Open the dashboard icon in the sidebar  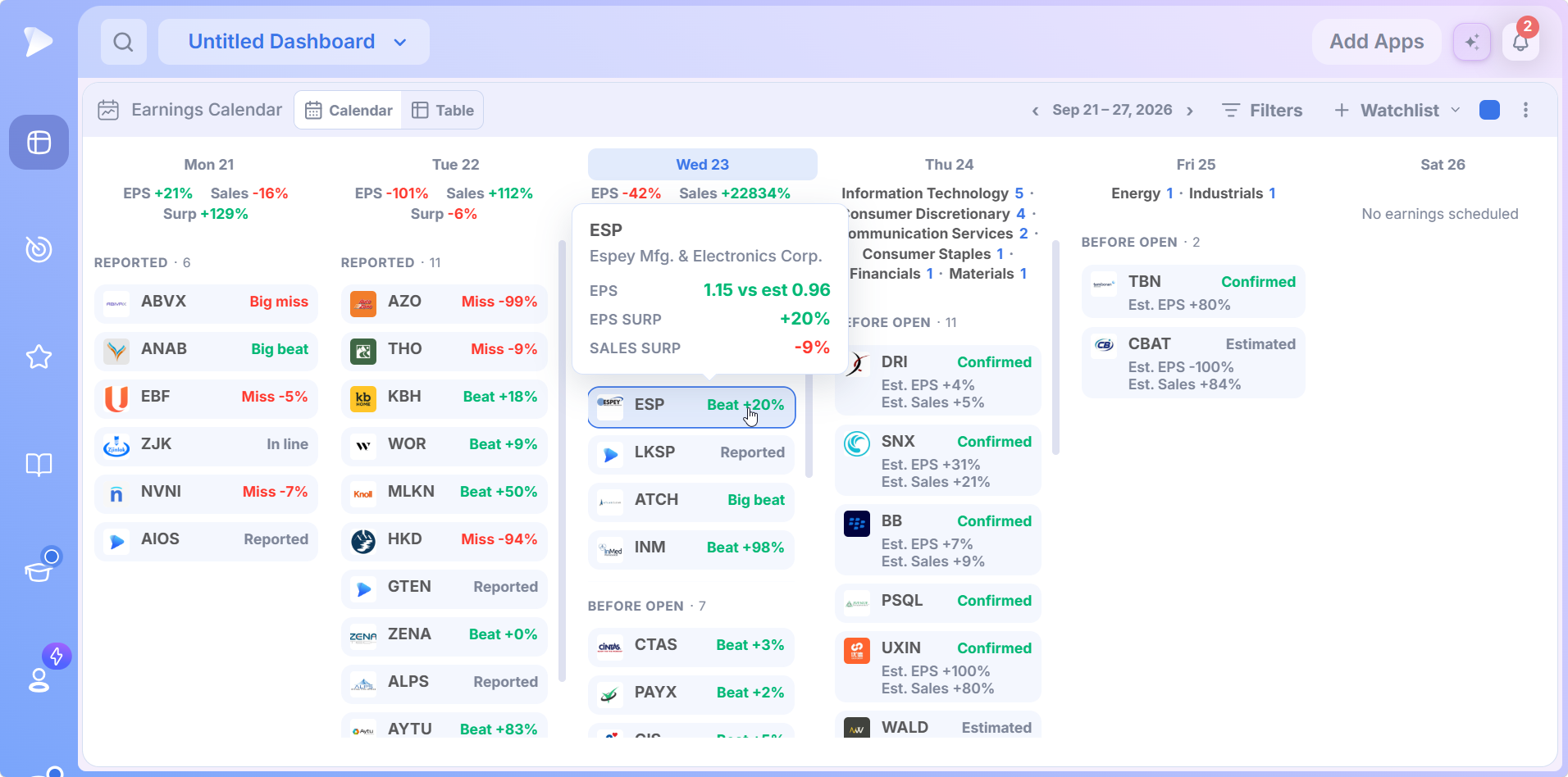pos(39,142)
